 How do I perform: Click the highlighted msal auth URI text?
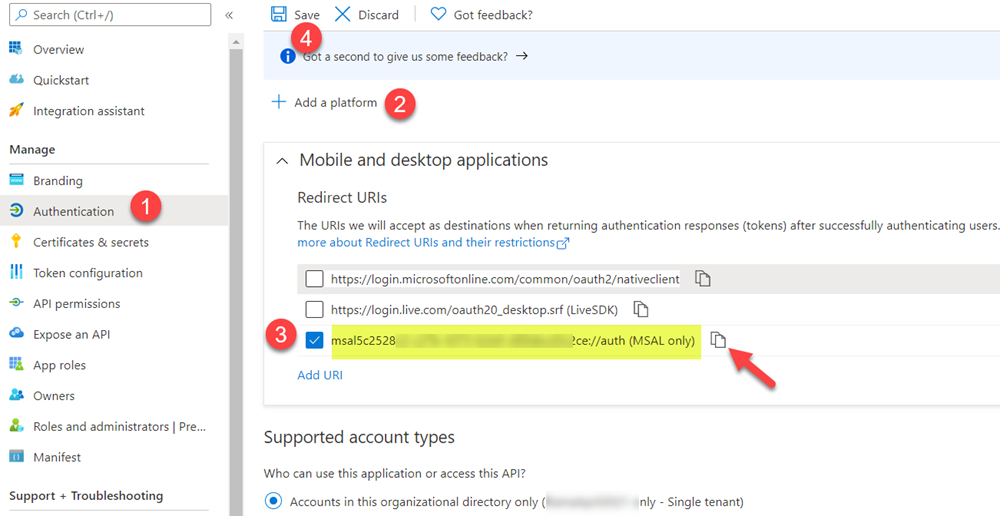pyautogui.click(x=513, y=341)
